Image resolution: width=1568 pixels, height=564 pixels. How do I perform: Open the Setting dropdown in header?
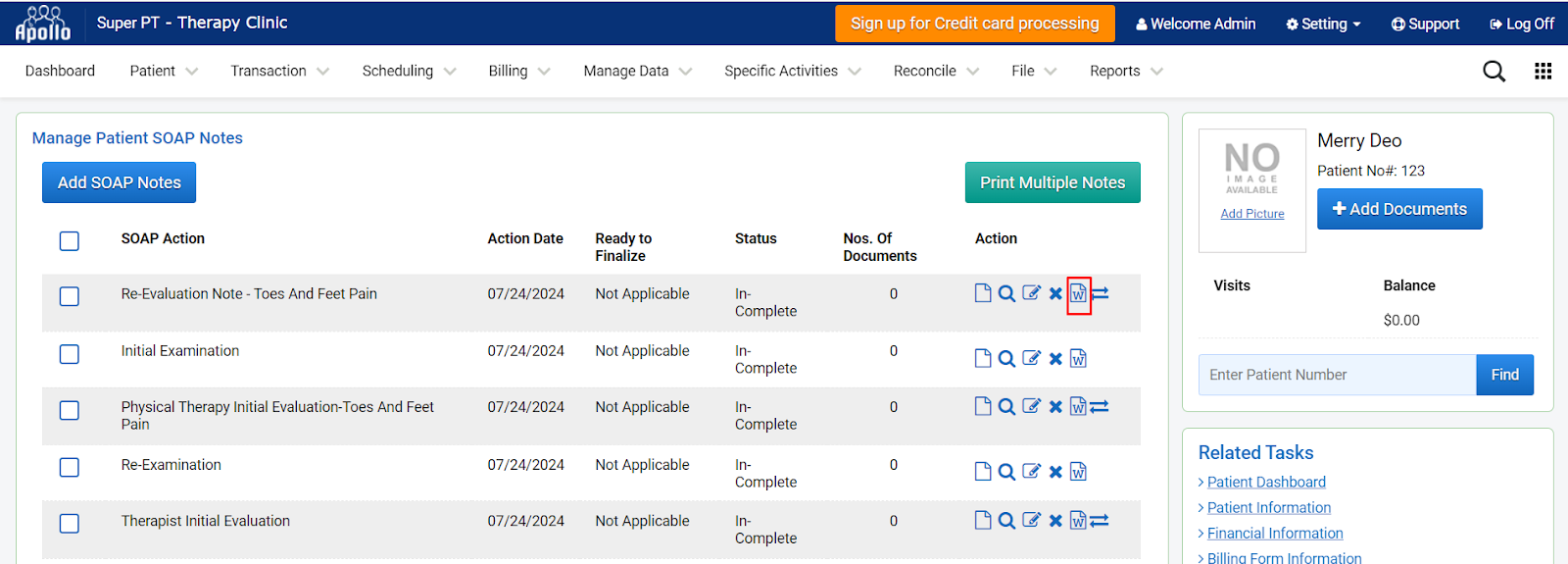tap(1323, 24)
